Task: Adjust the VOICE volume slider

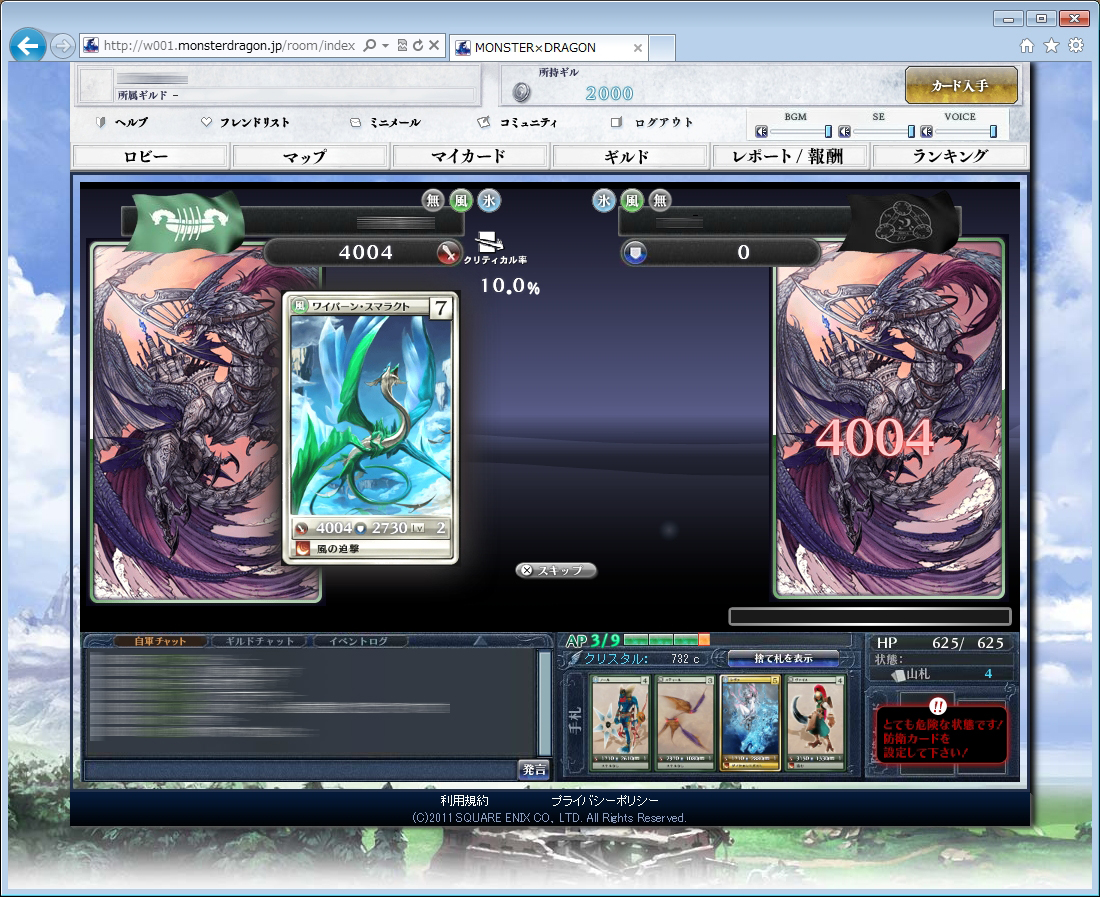Action: point(993,131)
